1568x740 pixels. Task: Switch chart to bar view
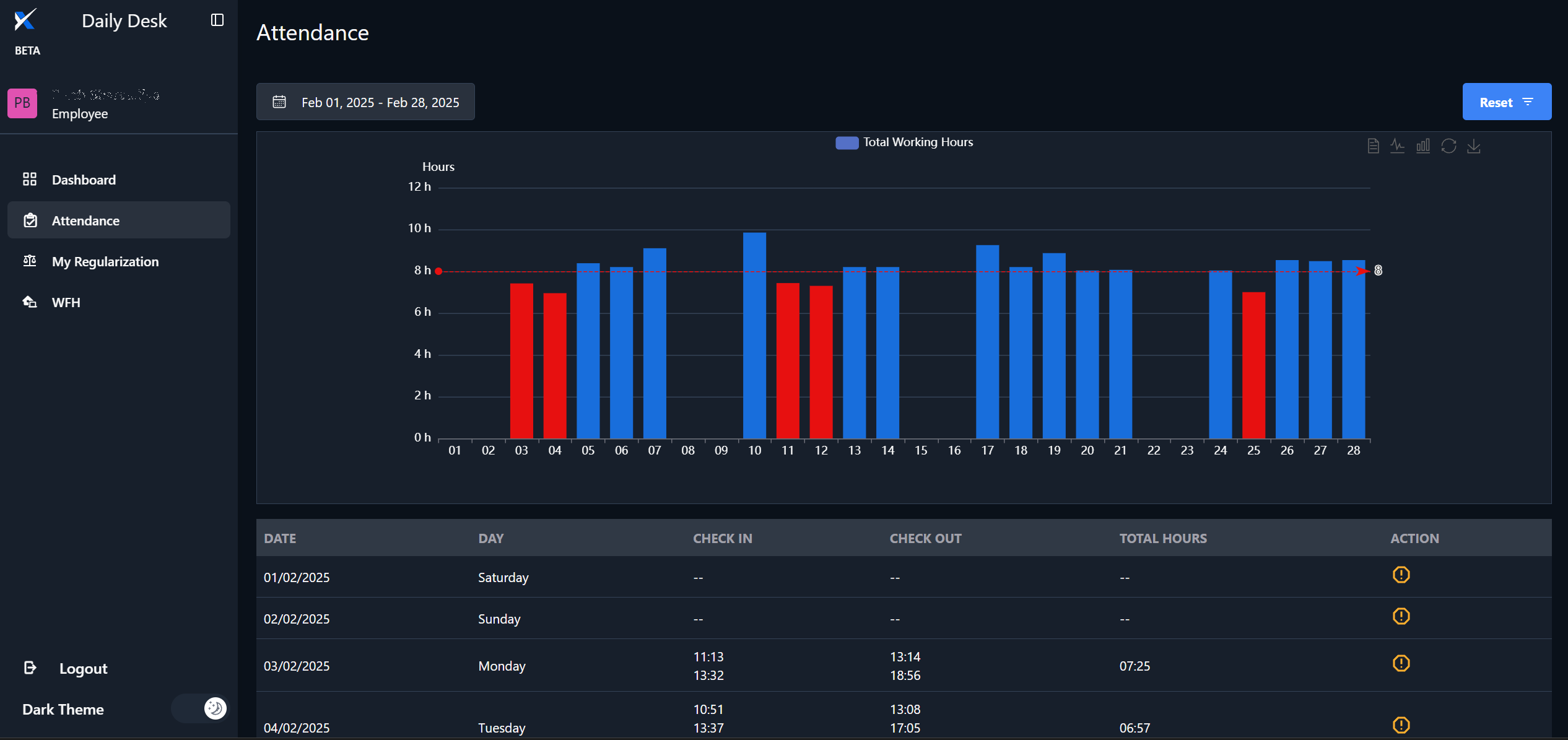(1423, 146)
